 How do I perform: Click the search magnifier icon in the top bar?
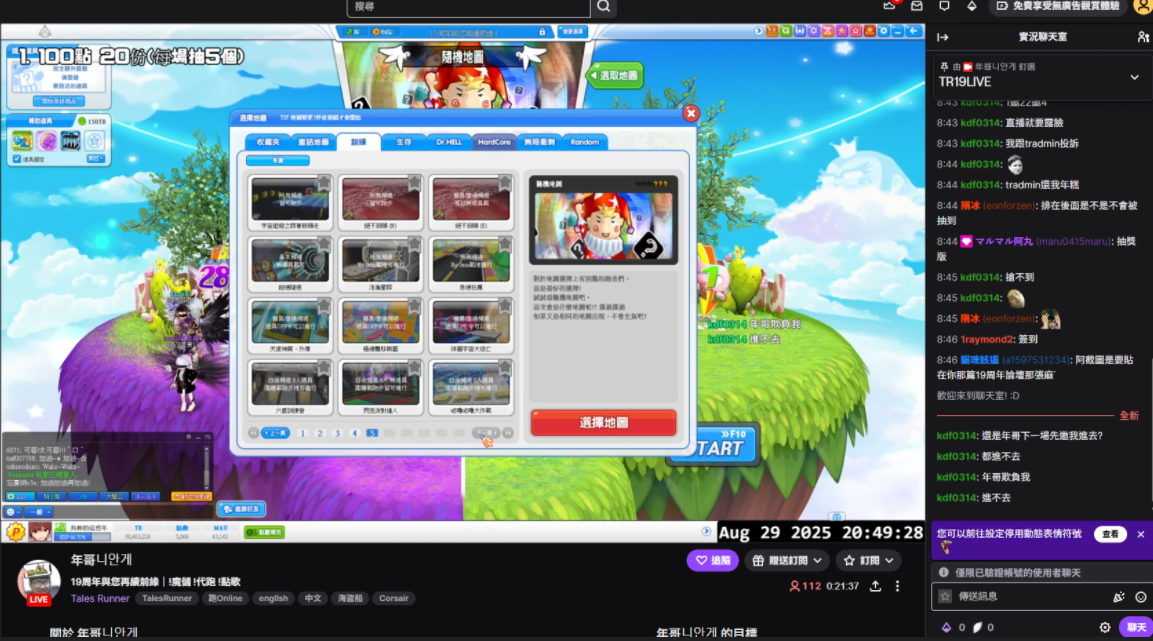point(603,7)
